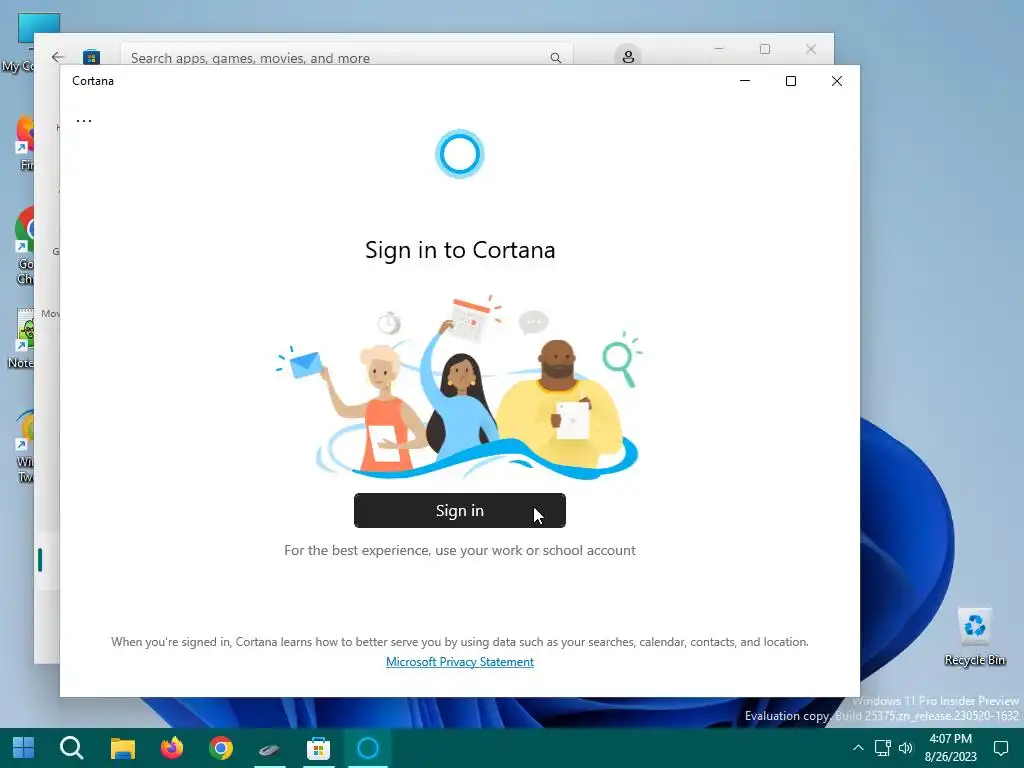The image size is (1024, 768).
Task: Open File Explorer from the taskbar
Action: point(122,748)
